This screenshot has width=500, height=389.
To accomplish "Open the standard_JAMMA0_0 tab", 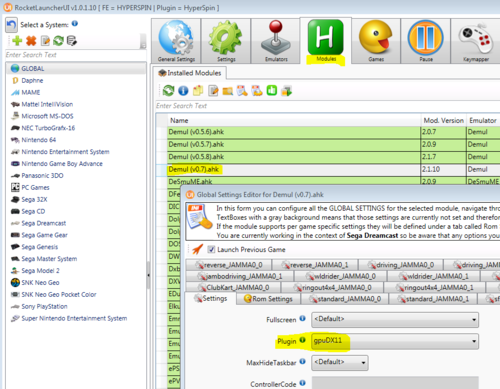I will pyautogui.click(x=345, y=299).
